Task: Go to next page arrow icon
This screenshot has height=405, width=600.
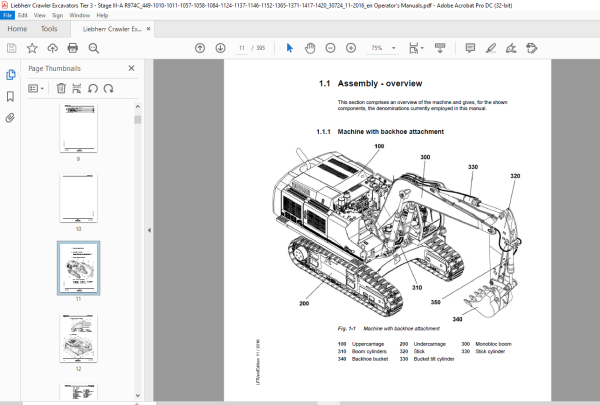Action: coord(220,48)
